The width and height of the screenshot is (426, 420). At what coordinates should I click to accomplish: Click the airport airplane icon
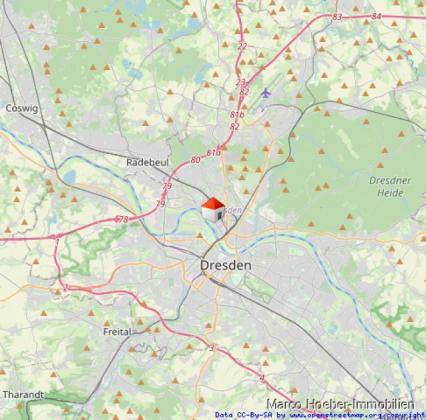pyautogui.click(x=265, y=93)
